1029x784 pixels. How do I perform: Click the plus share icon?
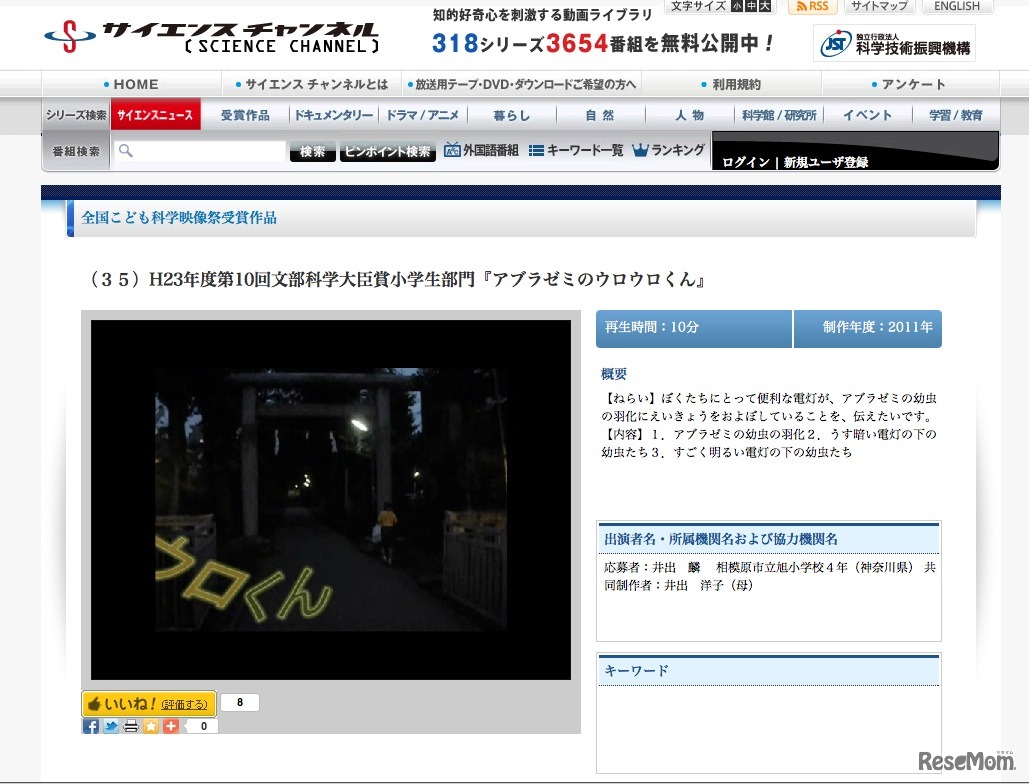click(x=171, y=726)
